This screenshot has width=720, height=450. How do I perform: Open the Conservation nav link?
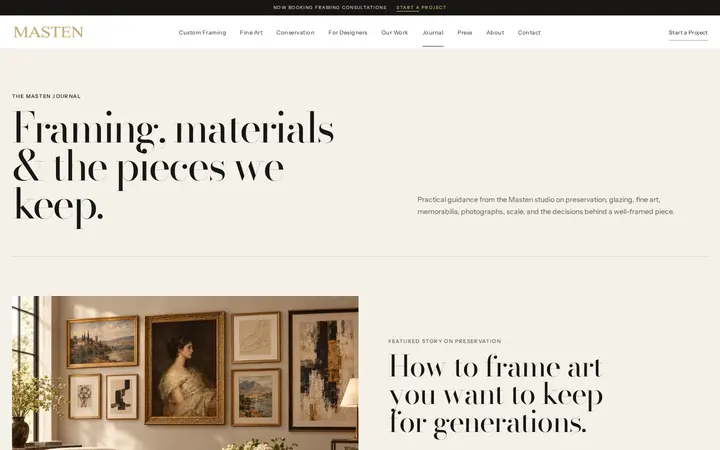[295, 33]
